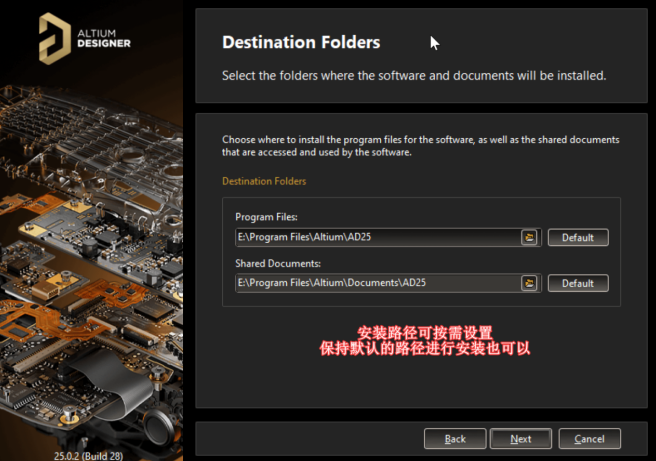Reset Program Files path with Default button
656x461 pixels.
coord(577,237)
